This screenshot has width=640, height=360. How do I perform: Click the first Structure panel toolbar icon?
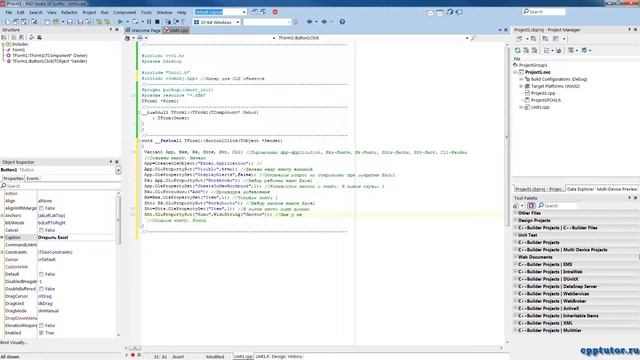pyautogui.click(x=4, y=37)
